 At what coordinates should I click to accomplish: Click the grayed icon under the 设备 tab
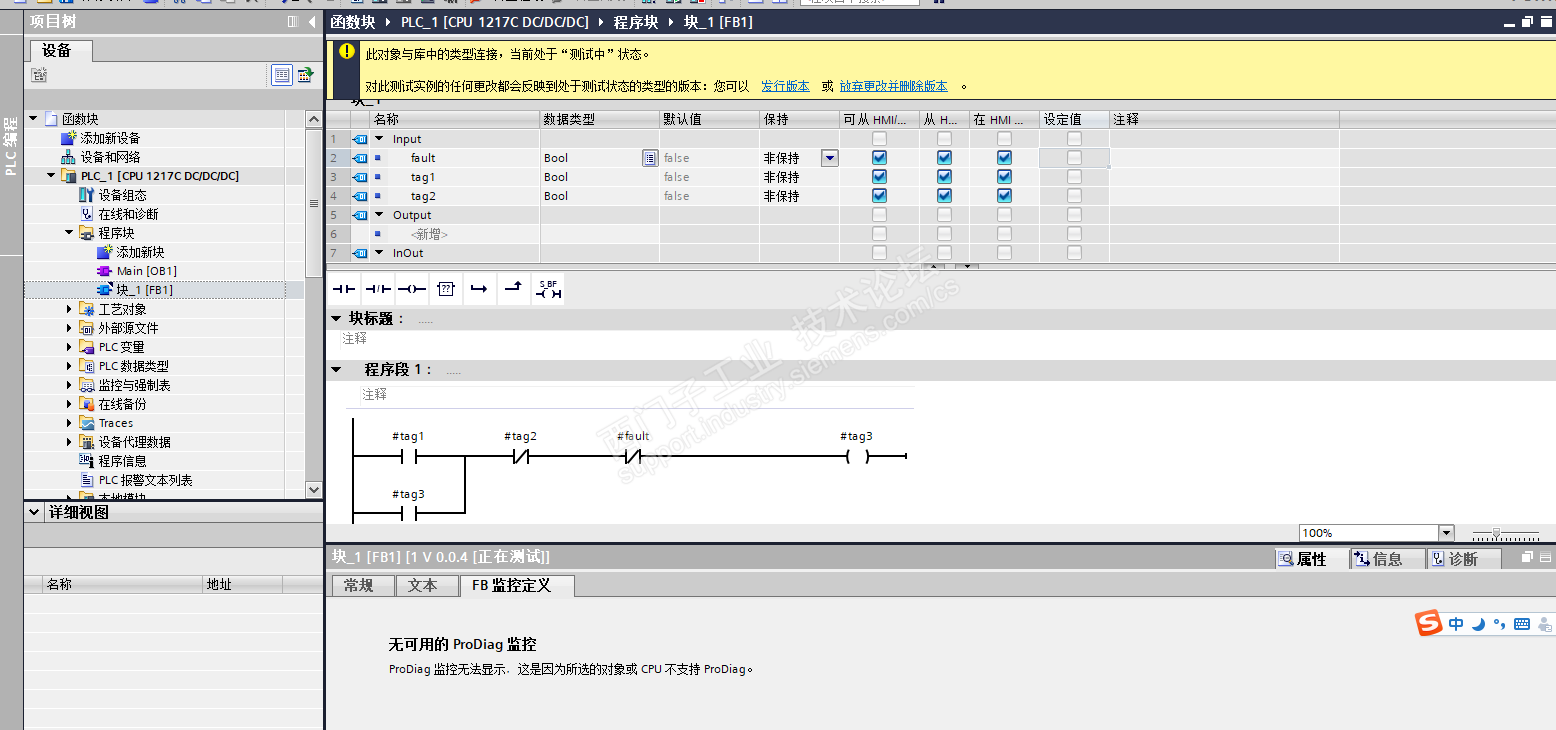[x=39, y=75]
